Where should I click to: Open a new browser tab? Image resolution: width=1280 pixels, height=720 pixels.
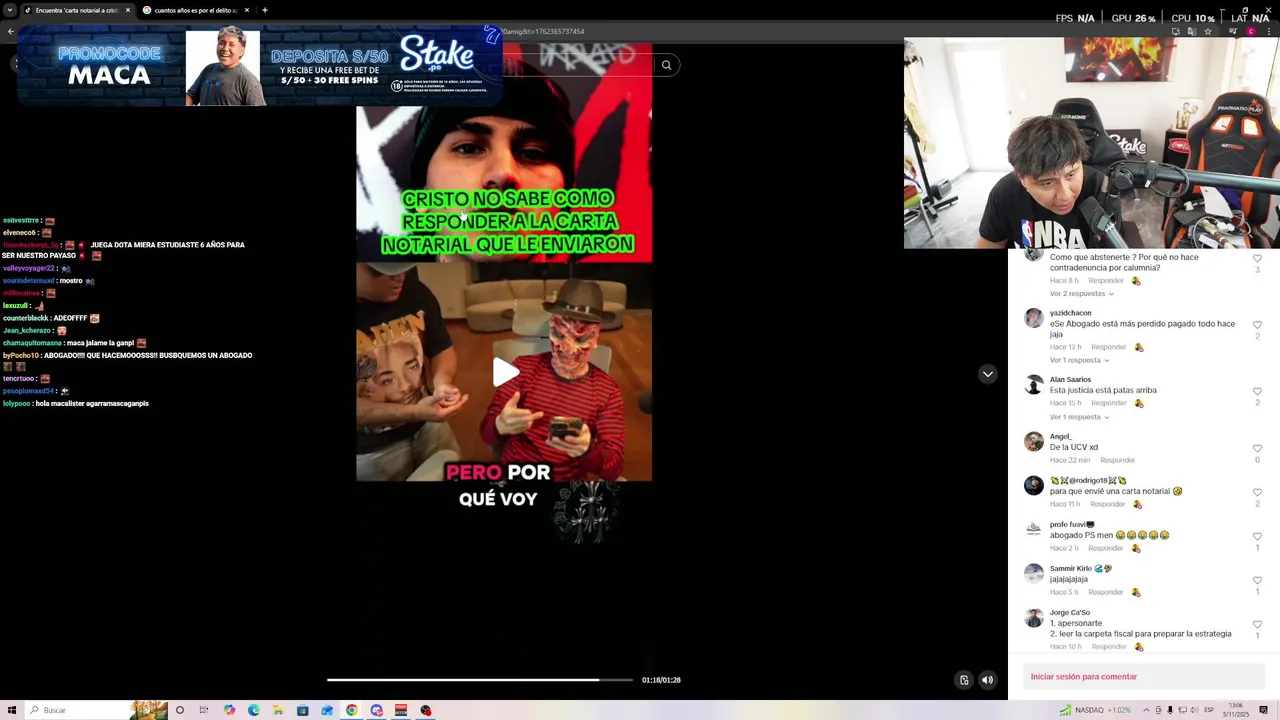(x=264, y=10)
